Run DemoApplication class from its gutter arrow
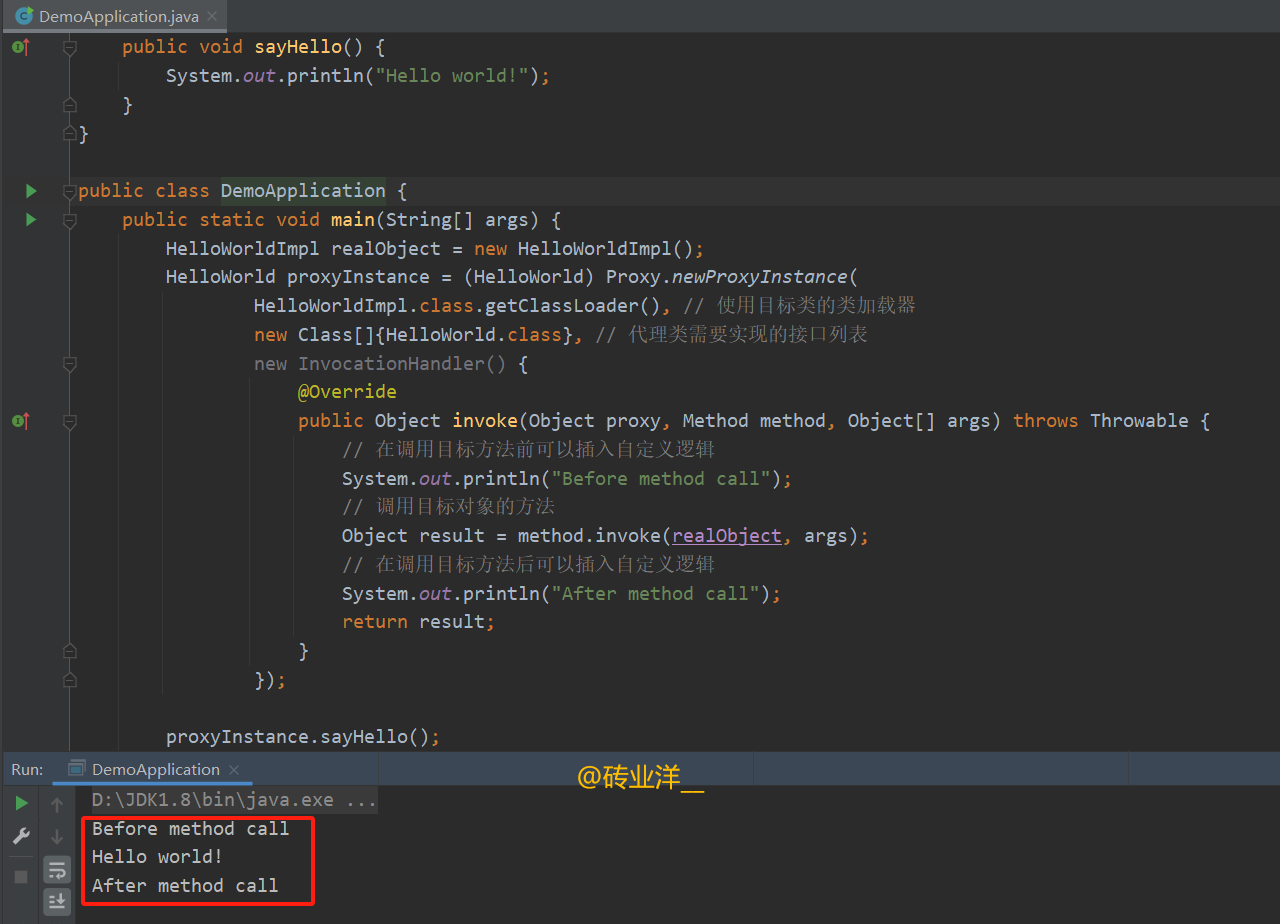 point(30,191)
